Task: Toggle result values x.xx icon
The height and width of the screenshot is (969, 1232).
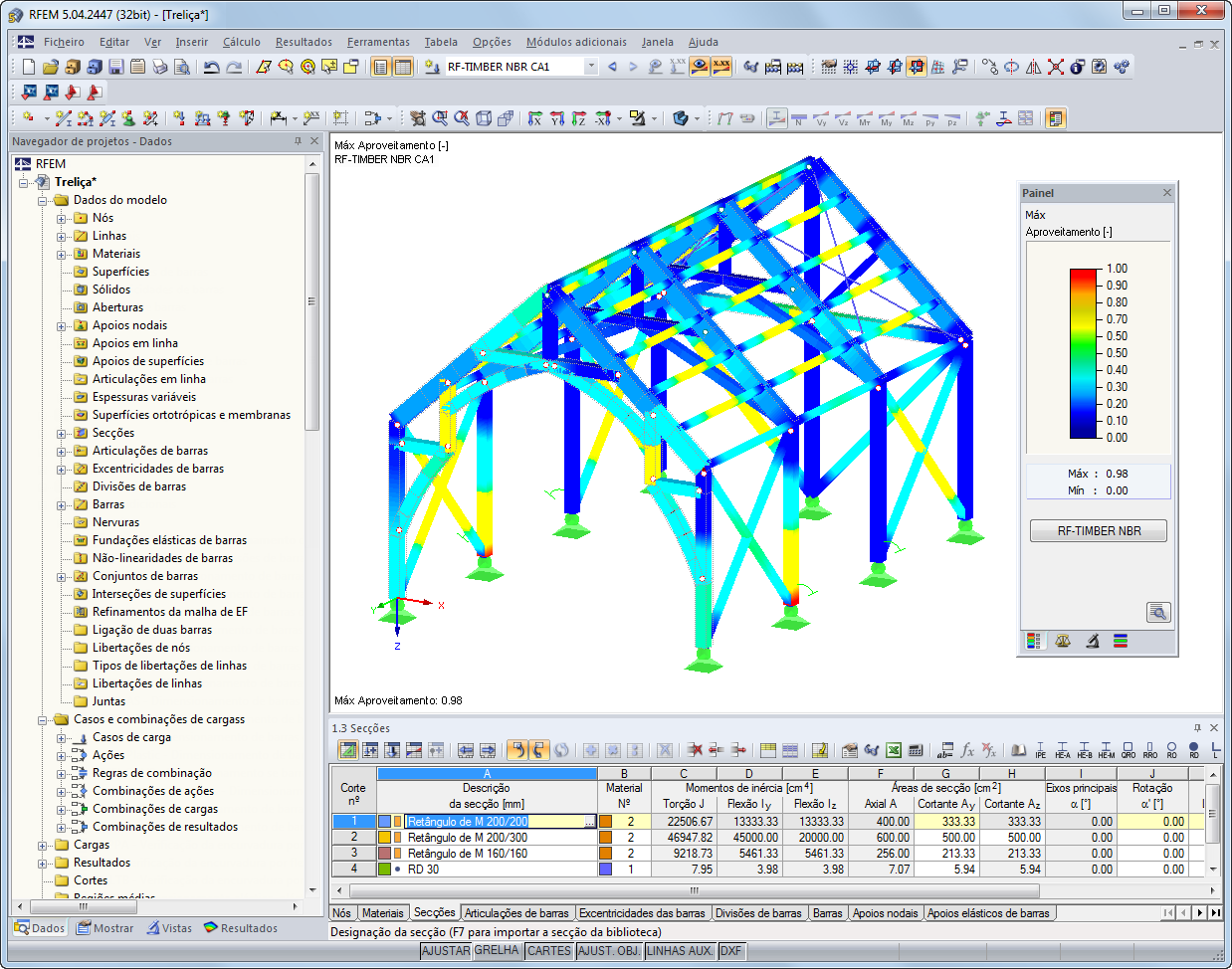Action: [x=721, y=67]
